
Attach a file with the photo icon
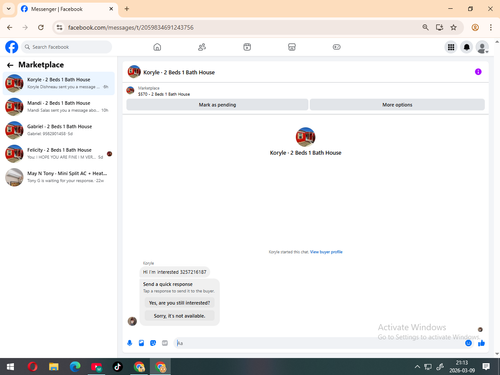pos(141,343)
